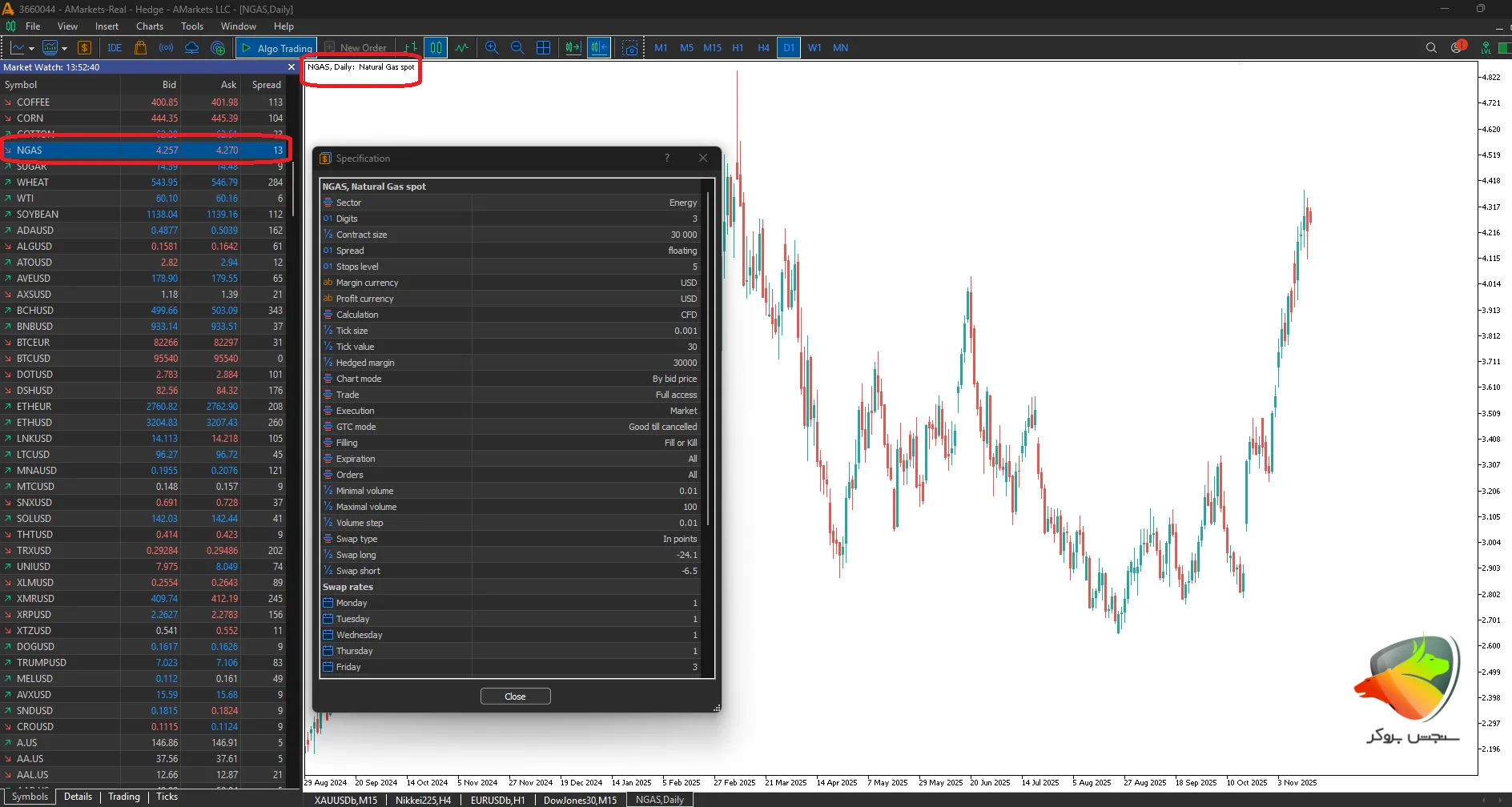
Task: Toggle the Algo Trading button
Action: pos(276,48)
